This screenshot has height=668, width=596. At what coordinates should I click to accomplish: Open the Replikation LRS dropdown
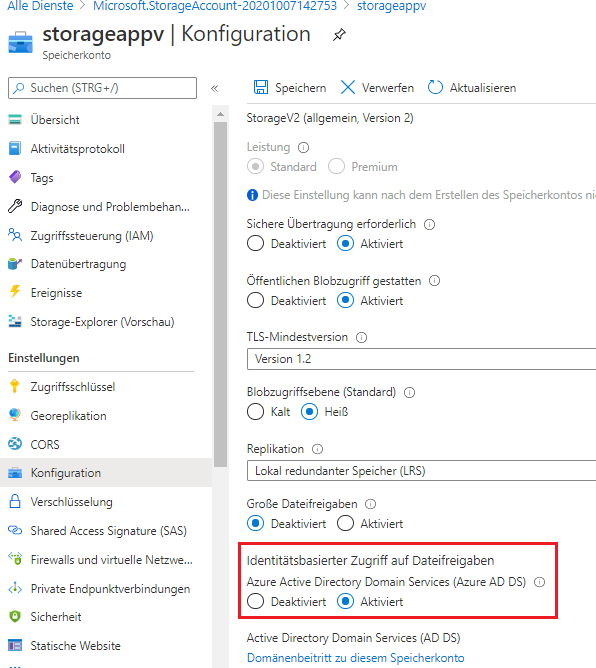pos(421,470)
